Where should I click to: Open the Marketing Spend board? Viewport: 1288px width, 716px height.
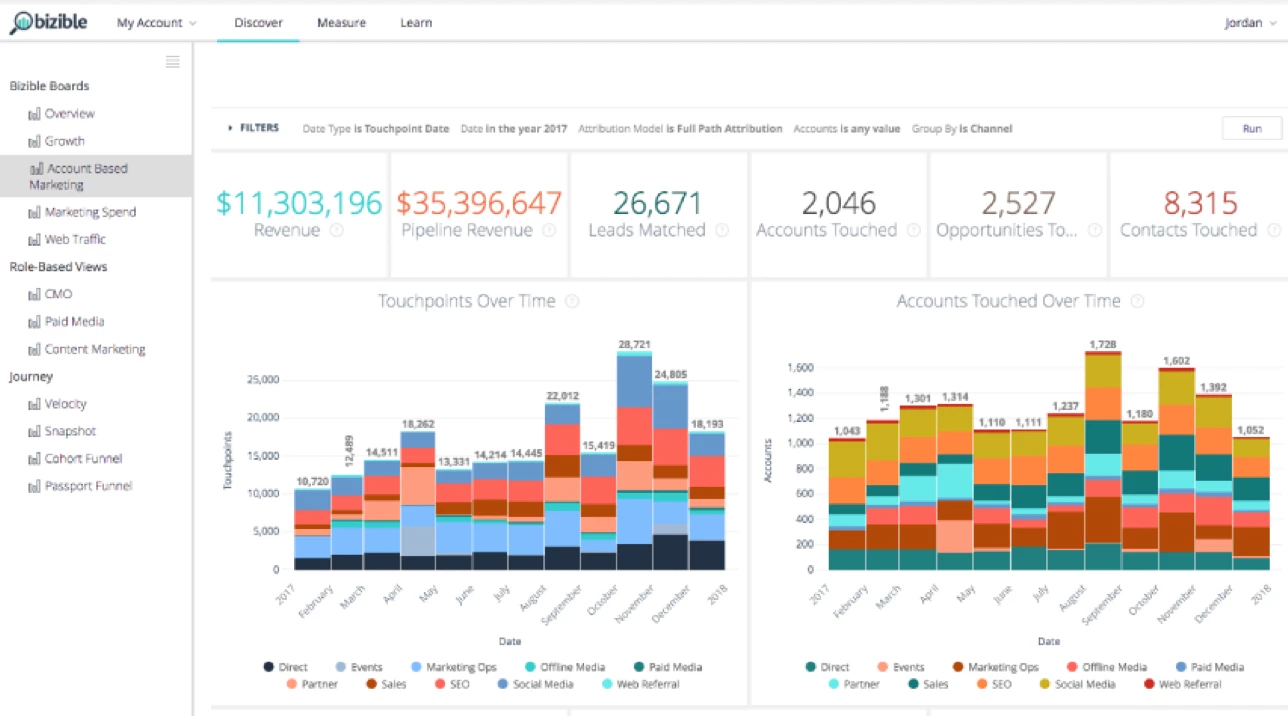click(90, 212)
